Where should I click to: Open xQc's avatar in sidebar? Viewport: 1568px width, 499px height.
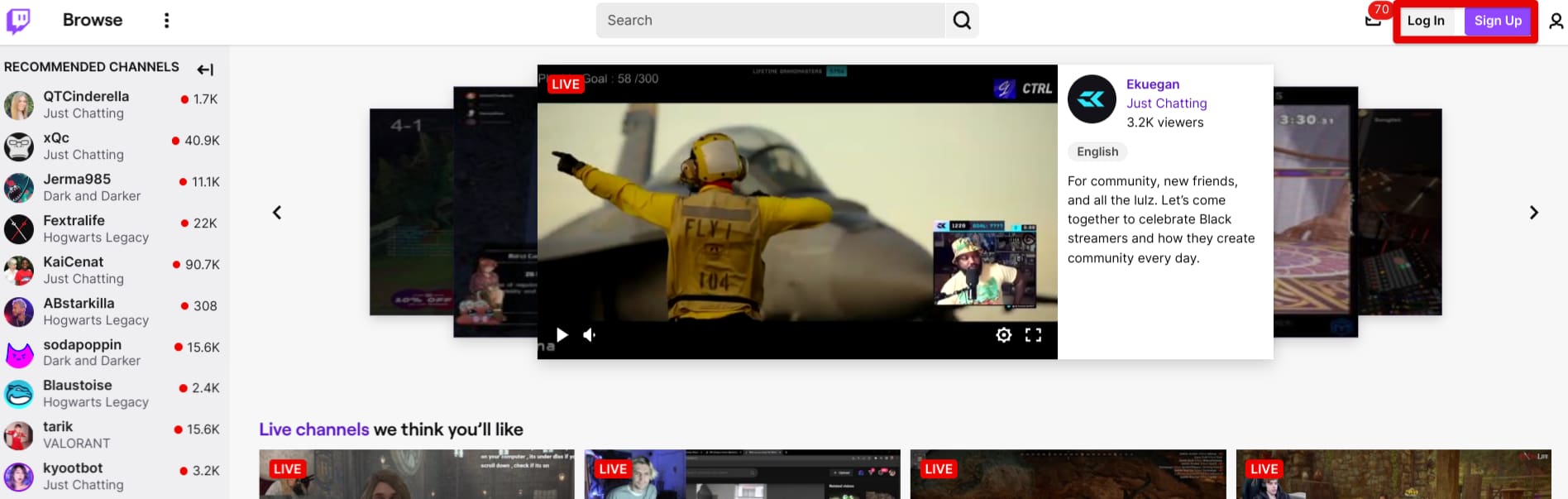point(19,146)
